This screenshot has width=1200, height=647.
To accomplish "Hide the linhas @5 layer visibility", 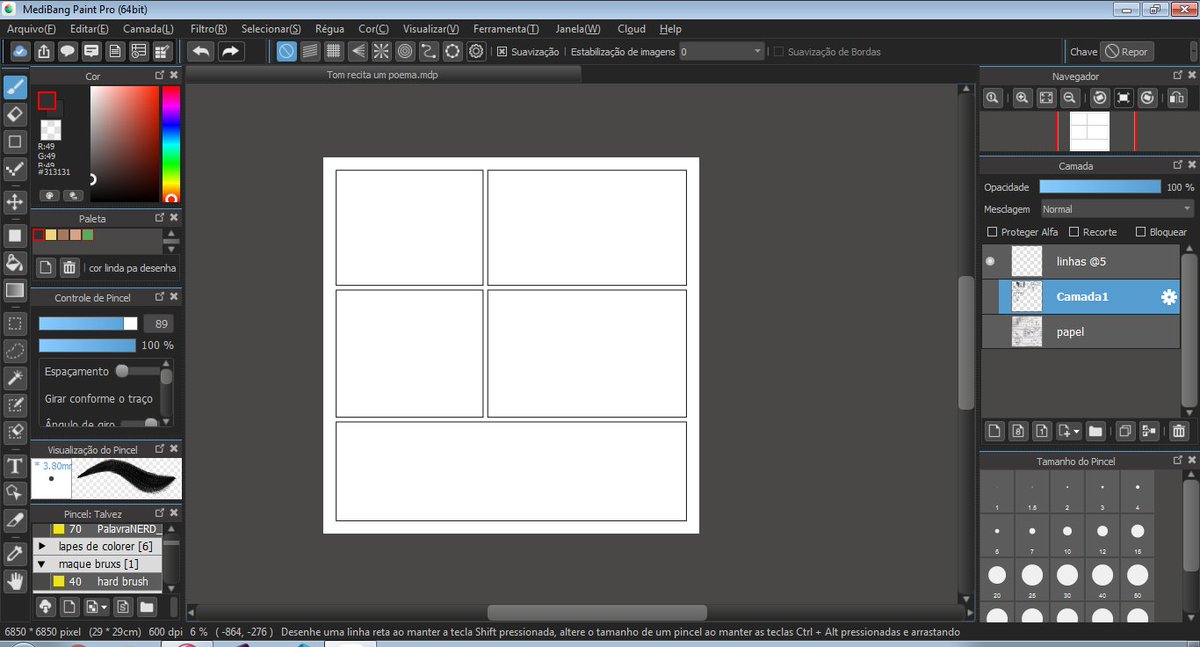I will tap(990, 261).
